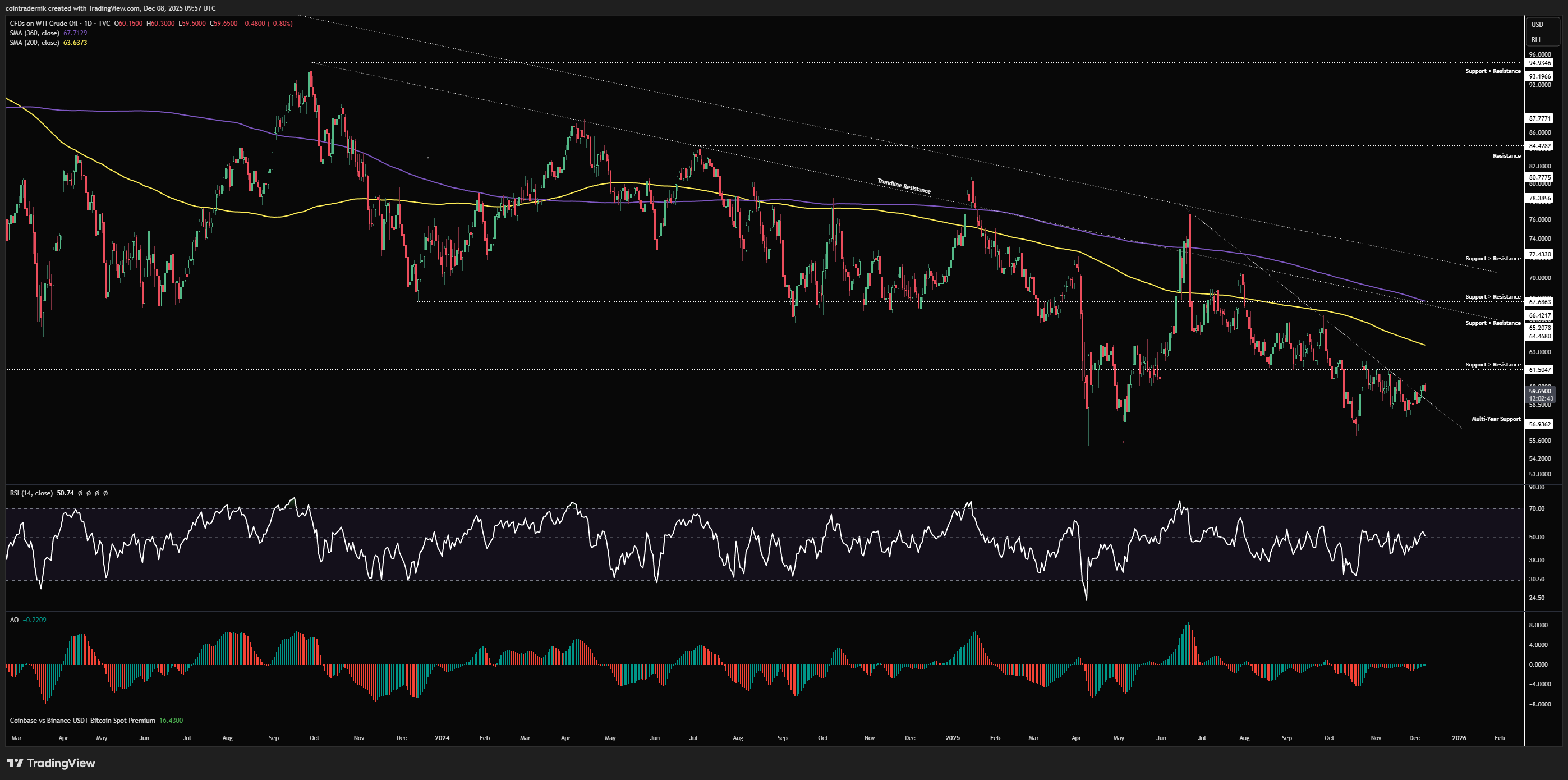Image resolution: width=1568 pixels, height=780 pixels.
Task: Click the yellow SMA 200 value 63.6373
Action: pos(76,43)
